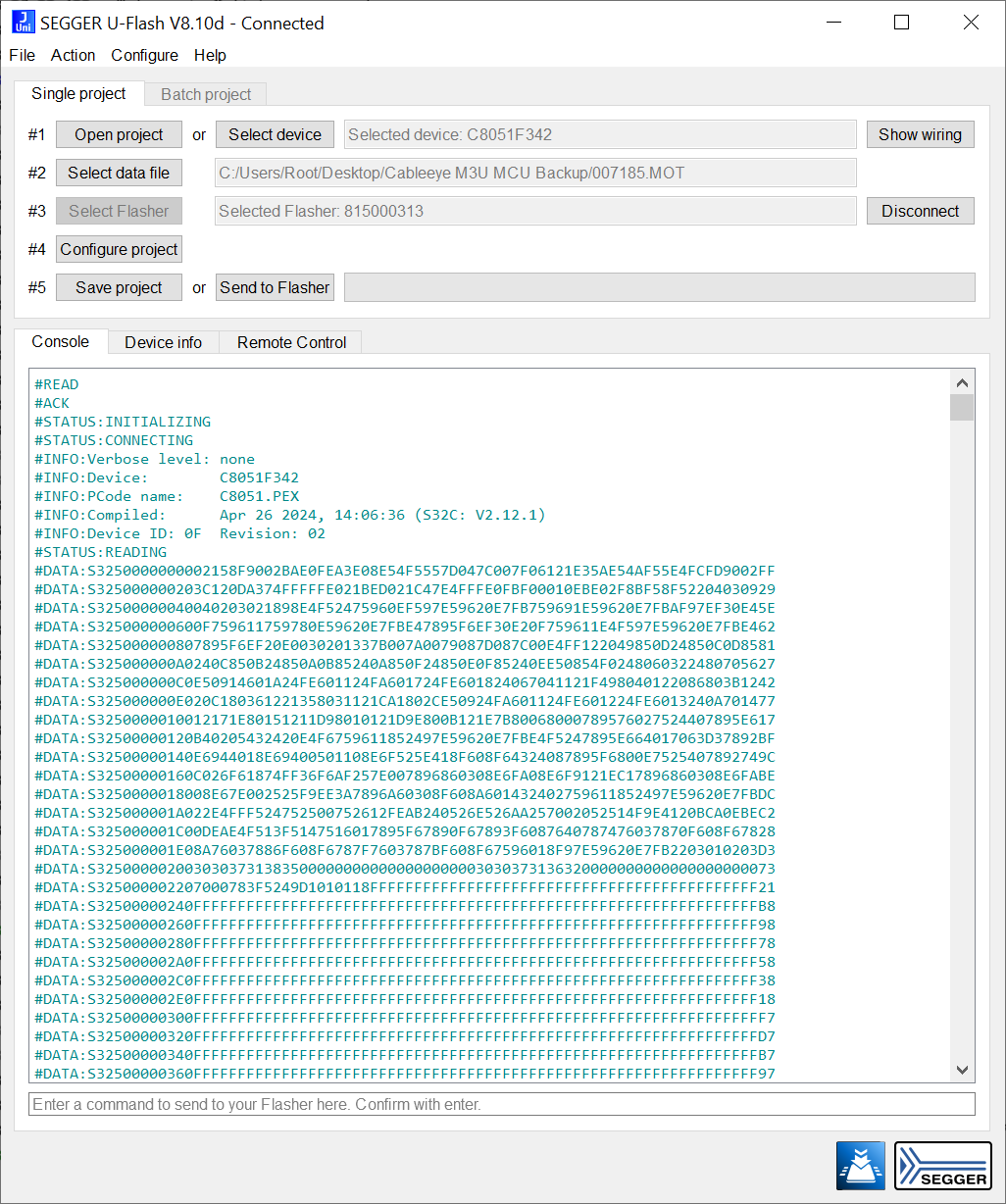The height and width of the screenshot is (1204, 1006).
Task: Click the Save project button
Action: click(x=119, y=287)
